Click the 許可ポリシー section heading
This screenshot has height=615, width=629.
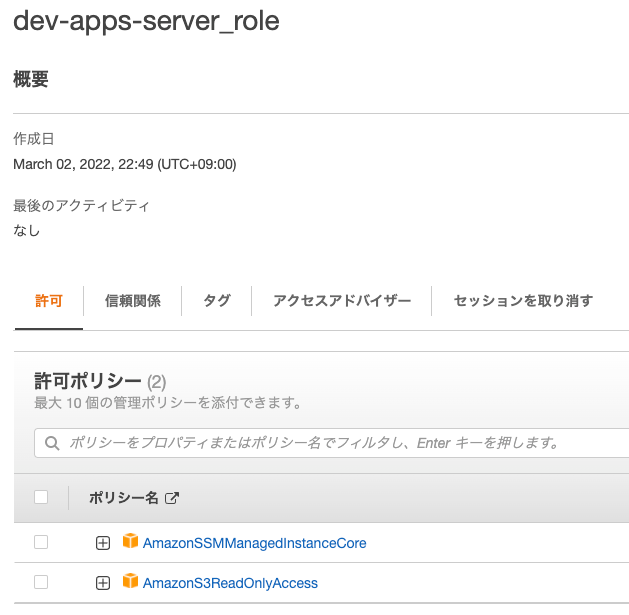point(88,381)
